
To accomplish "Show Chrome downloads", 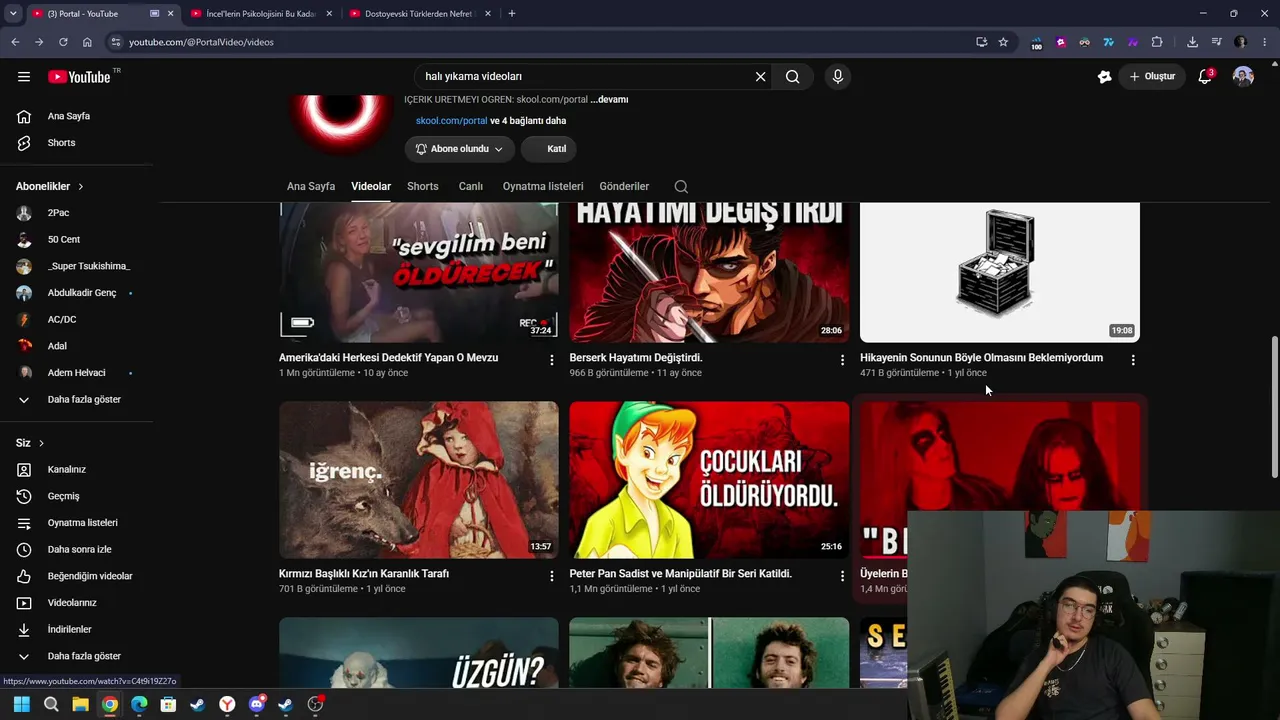I will coord(1192,42).
